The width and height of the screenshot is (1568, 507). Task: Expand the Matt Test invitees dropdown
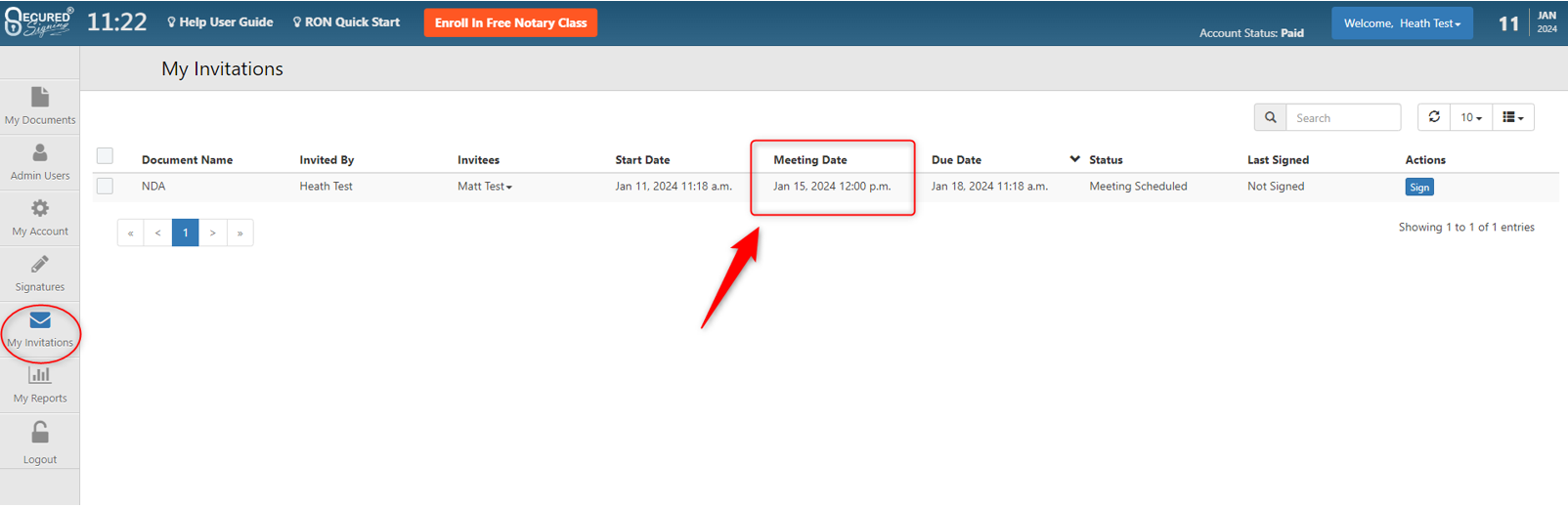485,187
